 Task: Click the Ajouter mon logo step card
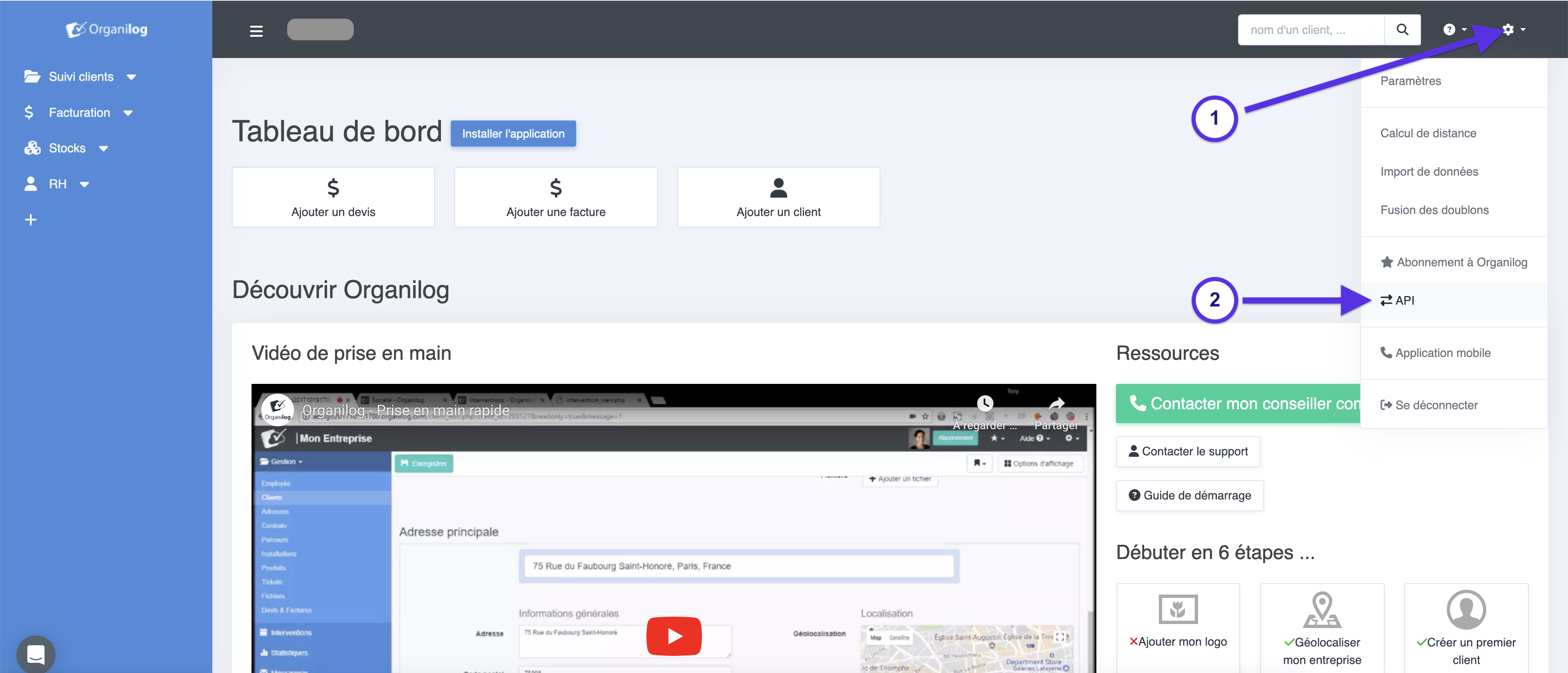tap(1178, 628)
